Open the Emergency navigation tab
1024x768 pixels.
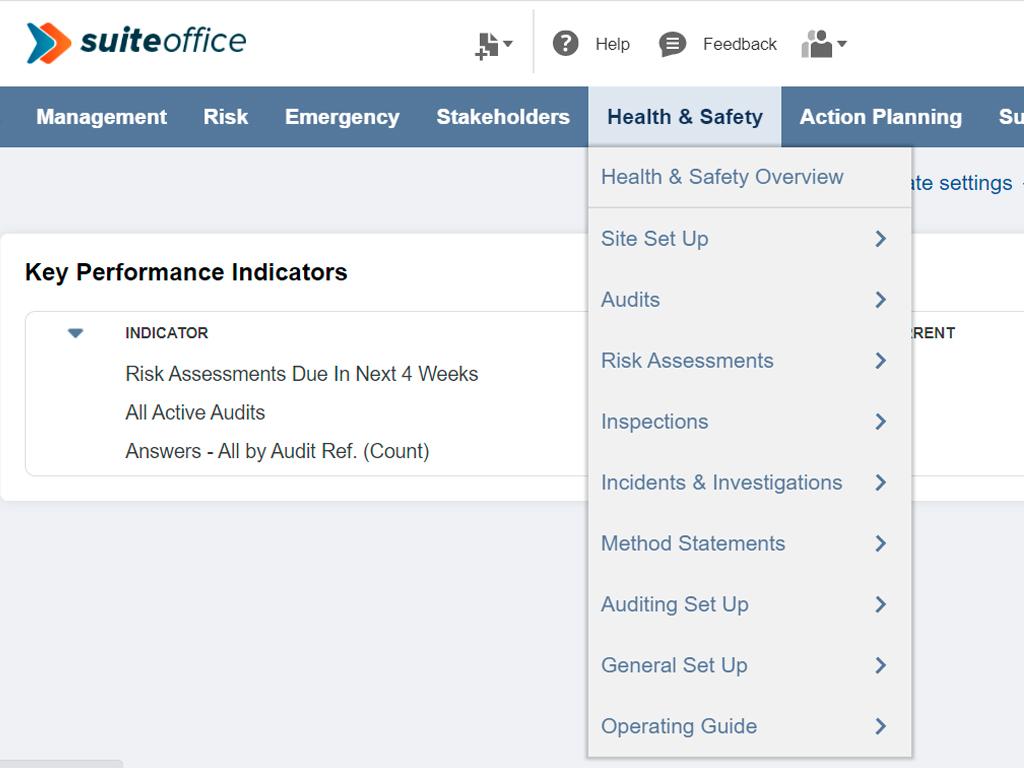[x=342, y=117]
